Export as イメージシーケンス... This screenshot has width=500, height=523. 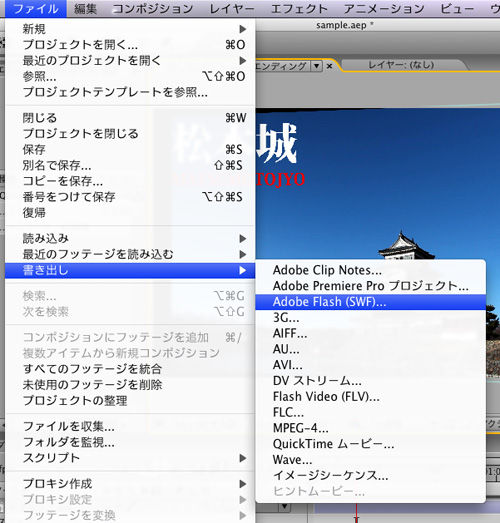[371, 475]
